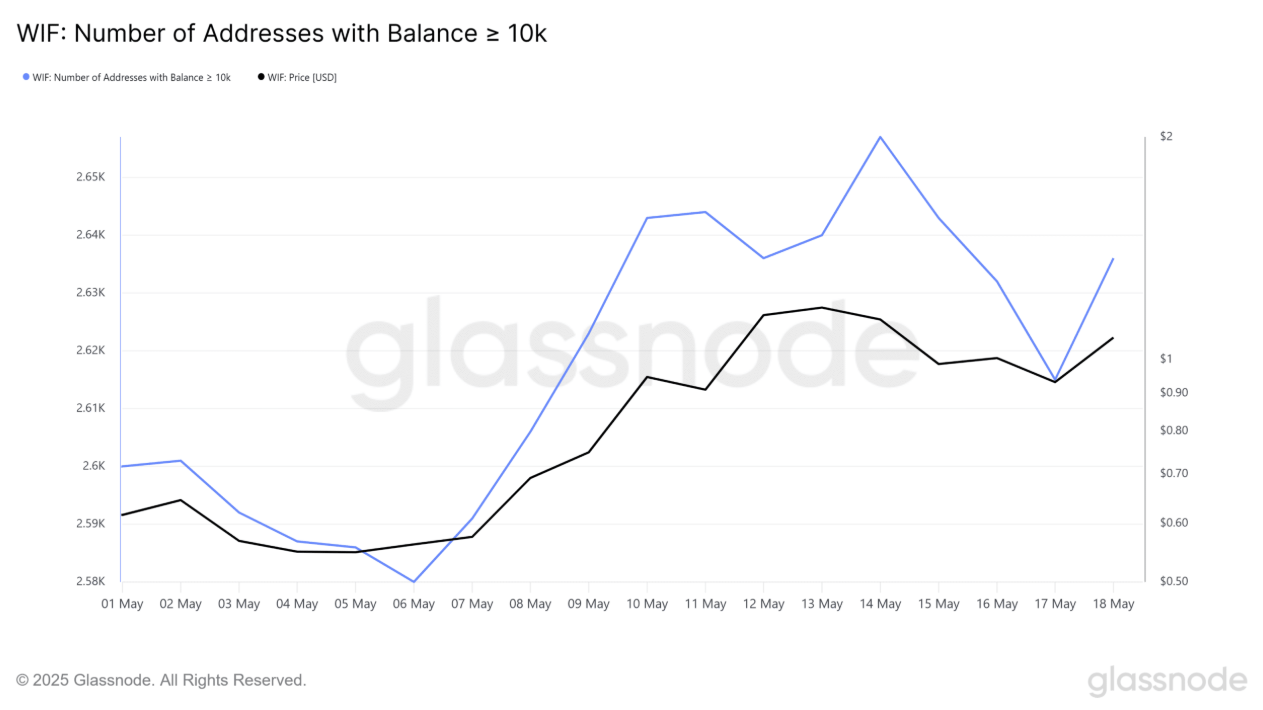Select the $1 price axis label
1263x710 pixels.
click(x=1166, y=358)
